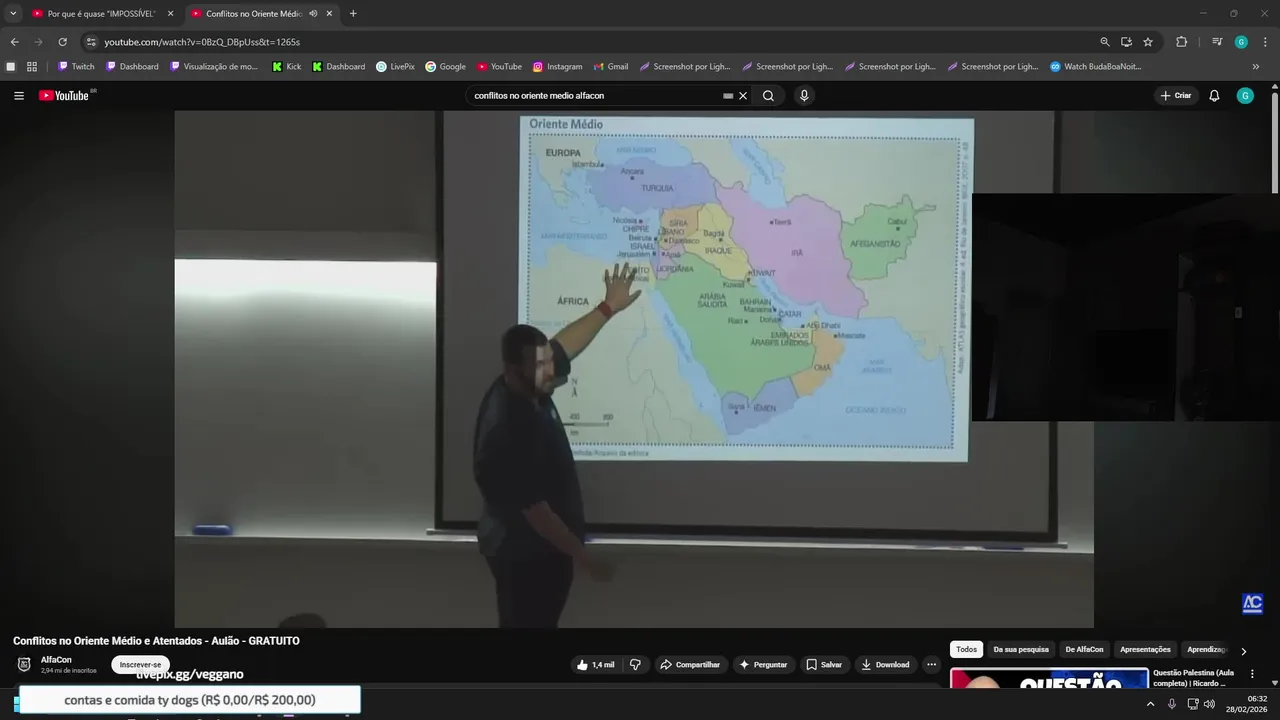
Task: Close the Conflitos no Oriente Médio tab
Action: 329,14
